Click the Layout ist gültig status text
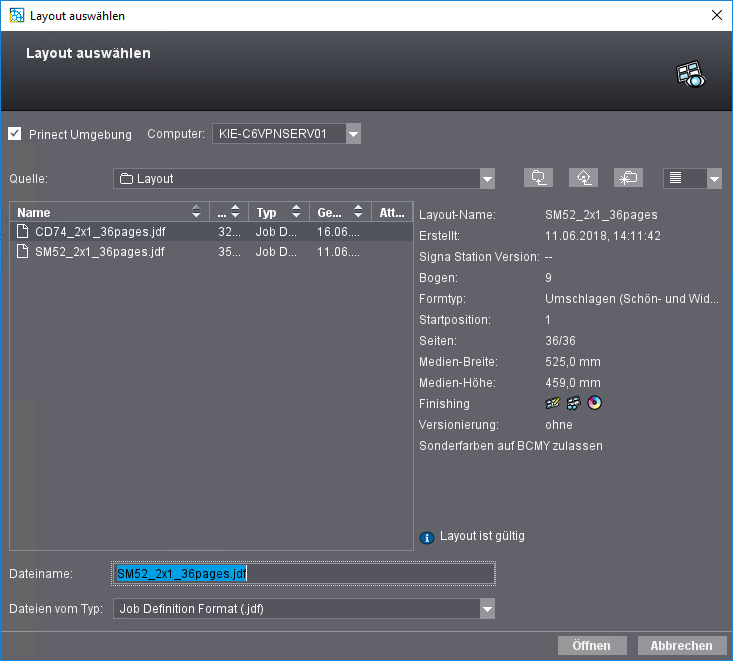 point(482,536)
